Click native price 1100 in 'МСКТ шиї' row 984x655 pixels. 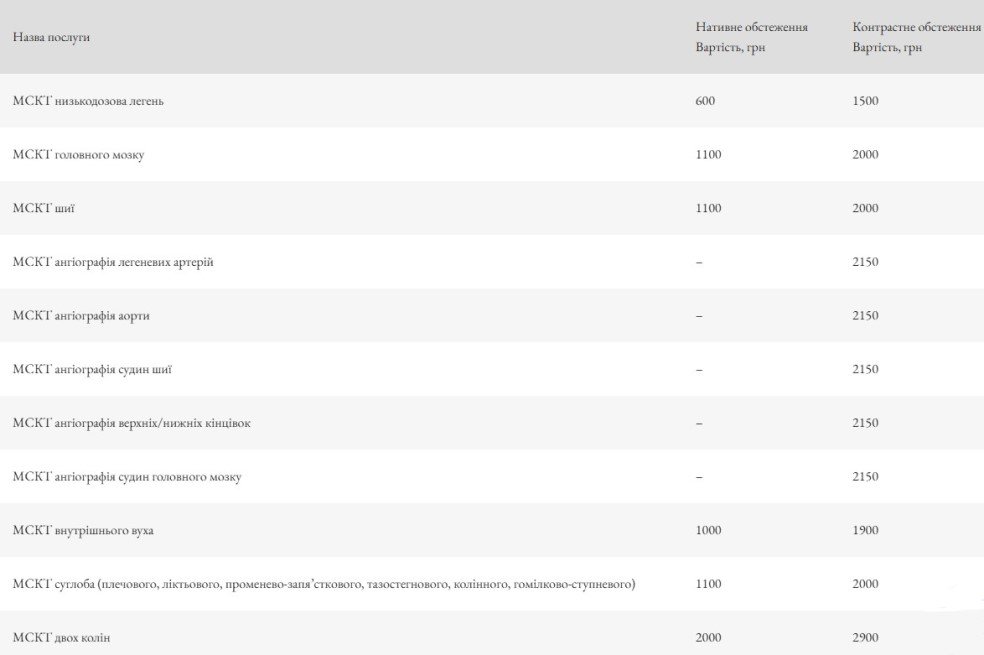[x=708, y=208]
